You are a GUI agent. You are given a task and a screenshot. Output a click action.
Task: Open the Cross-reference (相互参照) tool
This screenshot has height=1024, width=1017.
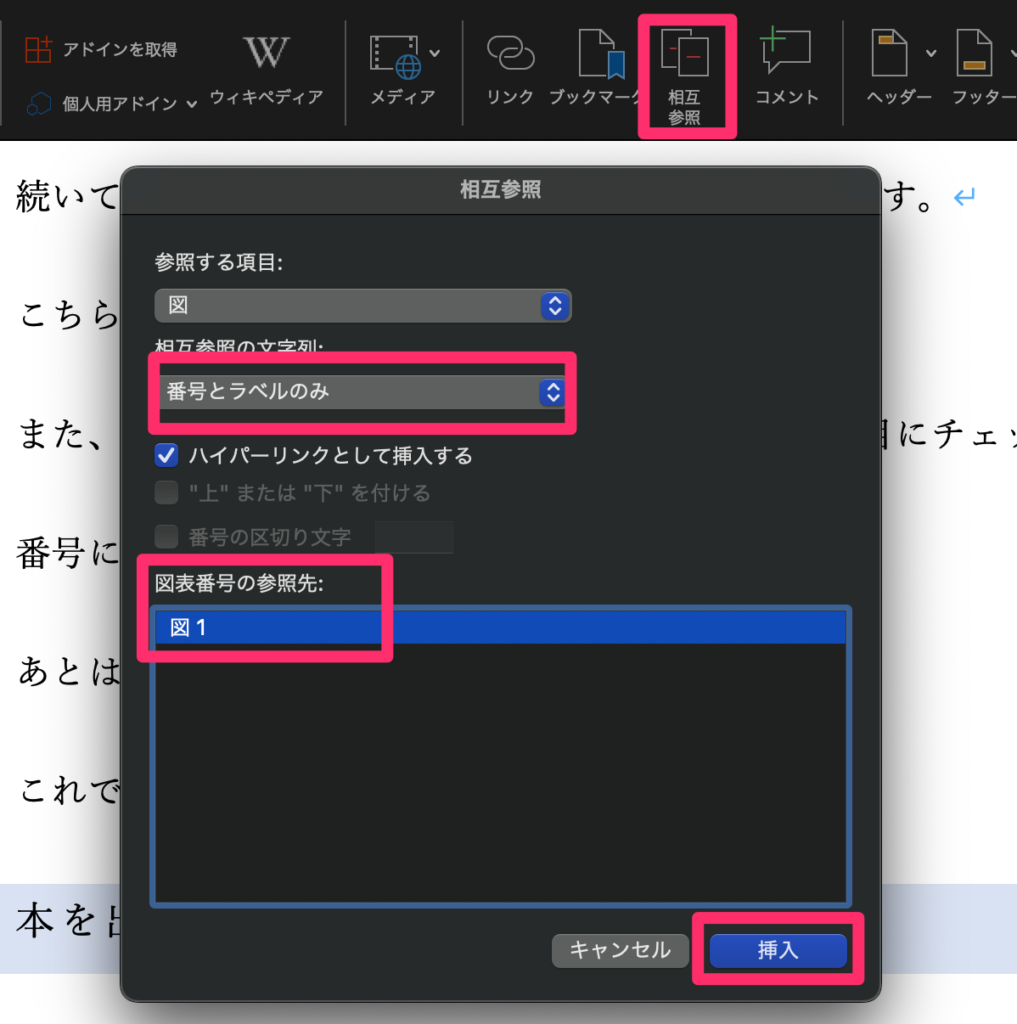[x=685, y=56]
